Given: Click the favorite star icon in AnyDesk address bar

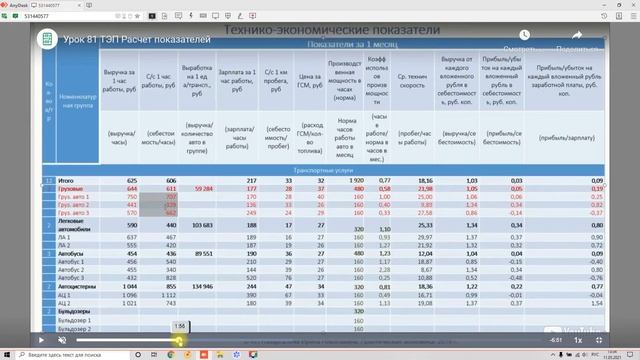Looking at the screenshot, I should pyautogui.click(x=138, y=16).
